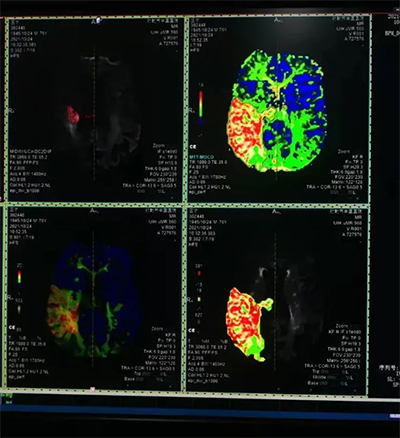Click the 'R' orientation marker in top-left viewport

click(x=12, y=111)
